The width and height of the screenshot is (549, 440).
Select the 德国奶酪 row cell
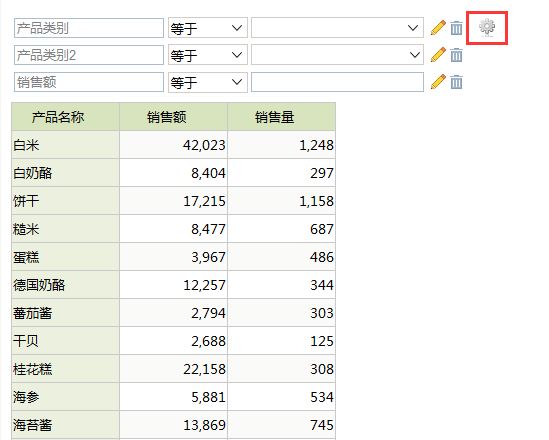point(65,285)
